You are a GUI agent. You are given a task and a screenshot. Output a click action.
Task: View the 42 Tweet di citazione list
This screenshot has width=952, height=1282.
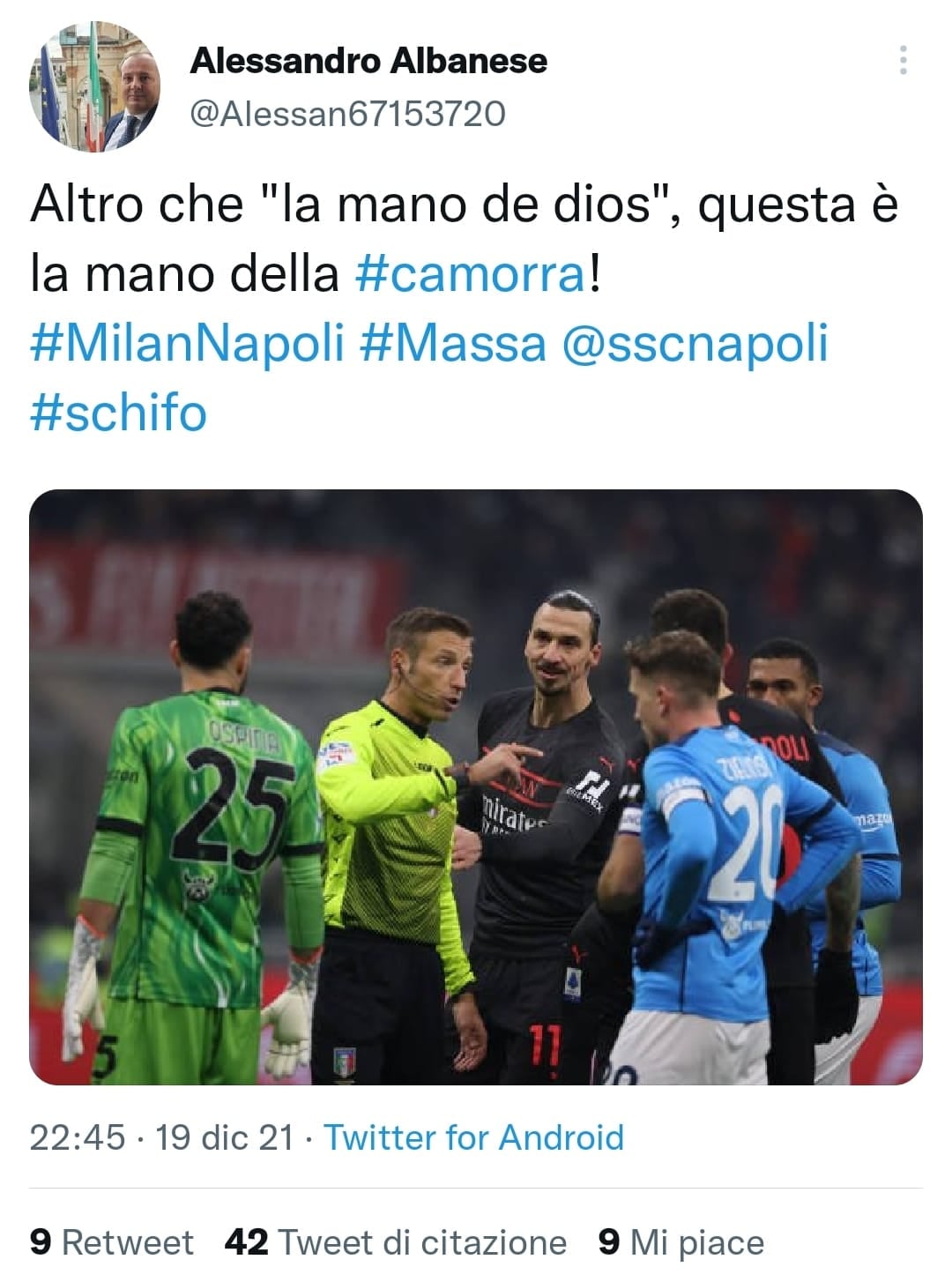click(x=396, y=1242)
